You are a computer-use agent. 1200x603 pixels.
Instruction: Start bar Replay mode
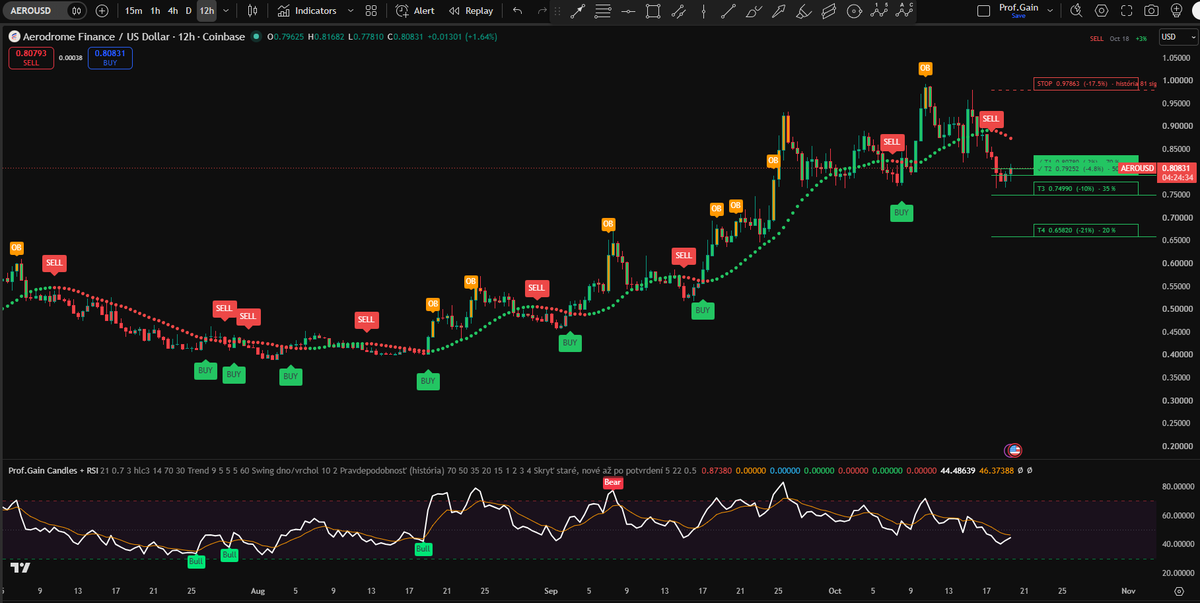tap(471, 10)
